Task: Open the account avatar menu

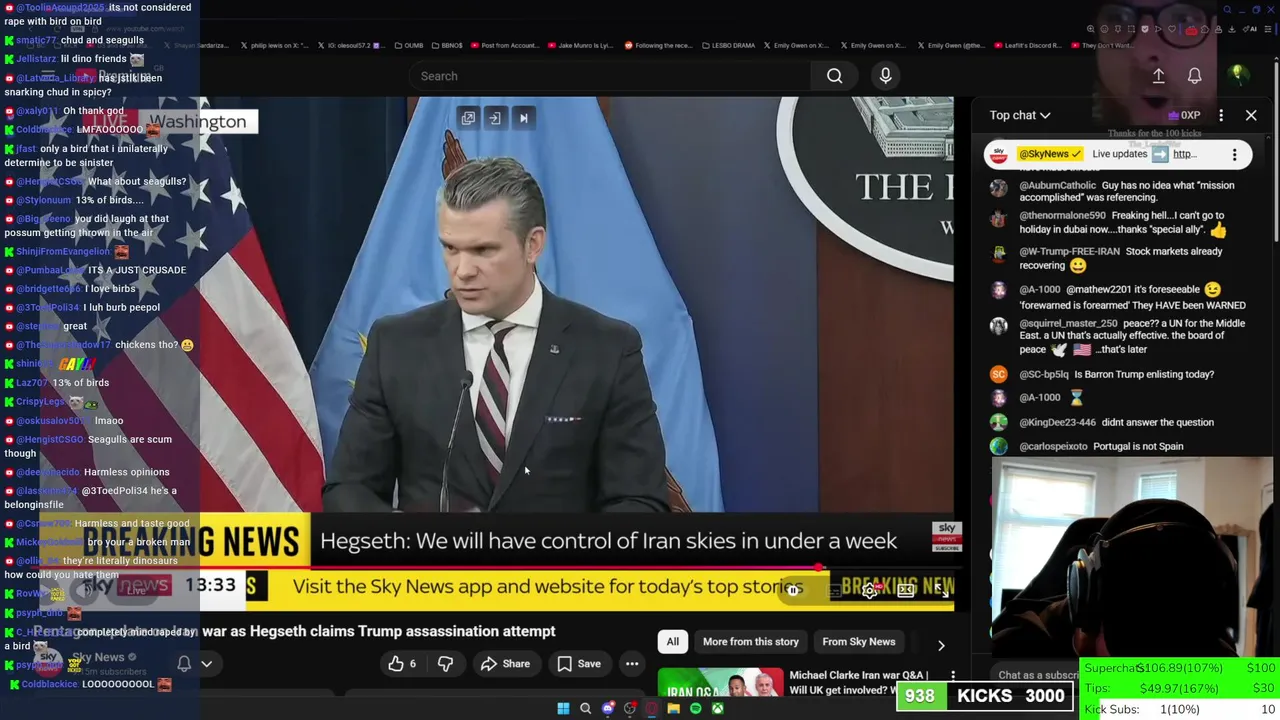Action: [x=1237, y=75]
